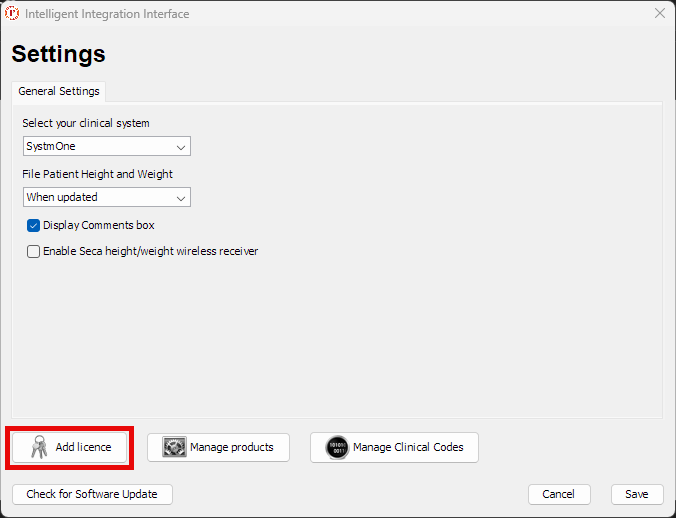Switch to the General Settings tab
676x518 pixels.
click(59, 91)
